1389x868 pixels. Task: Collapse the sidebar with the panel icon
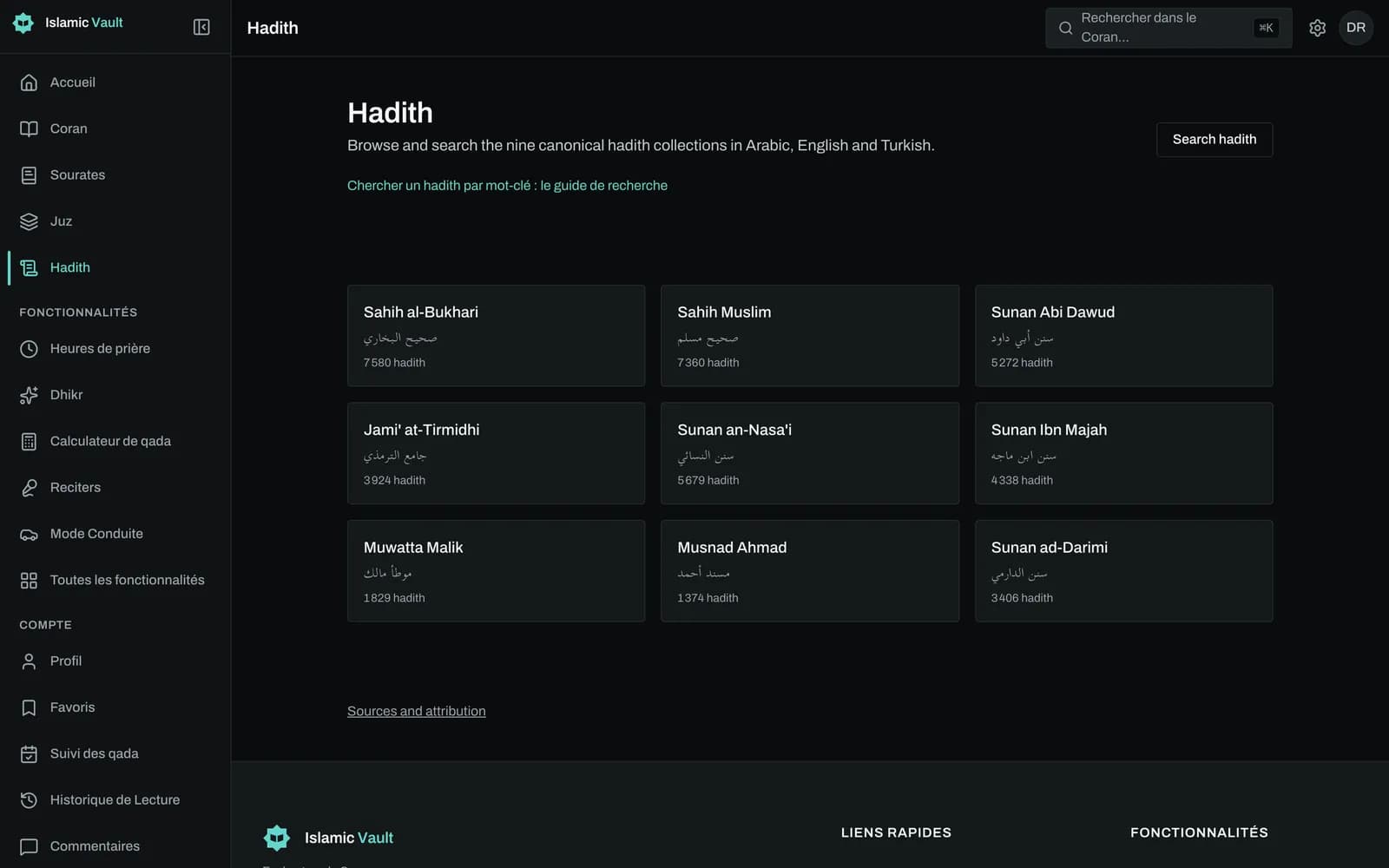pos(201,27)
